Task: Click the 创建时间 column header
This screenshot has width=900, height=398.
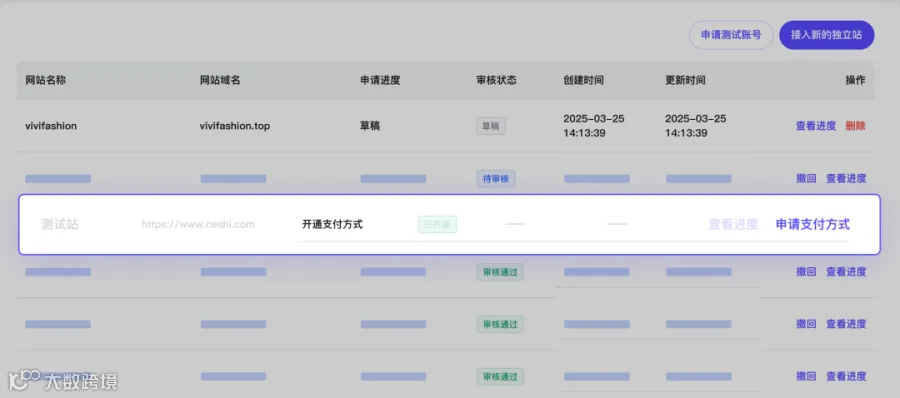Action: click(583, 80)
